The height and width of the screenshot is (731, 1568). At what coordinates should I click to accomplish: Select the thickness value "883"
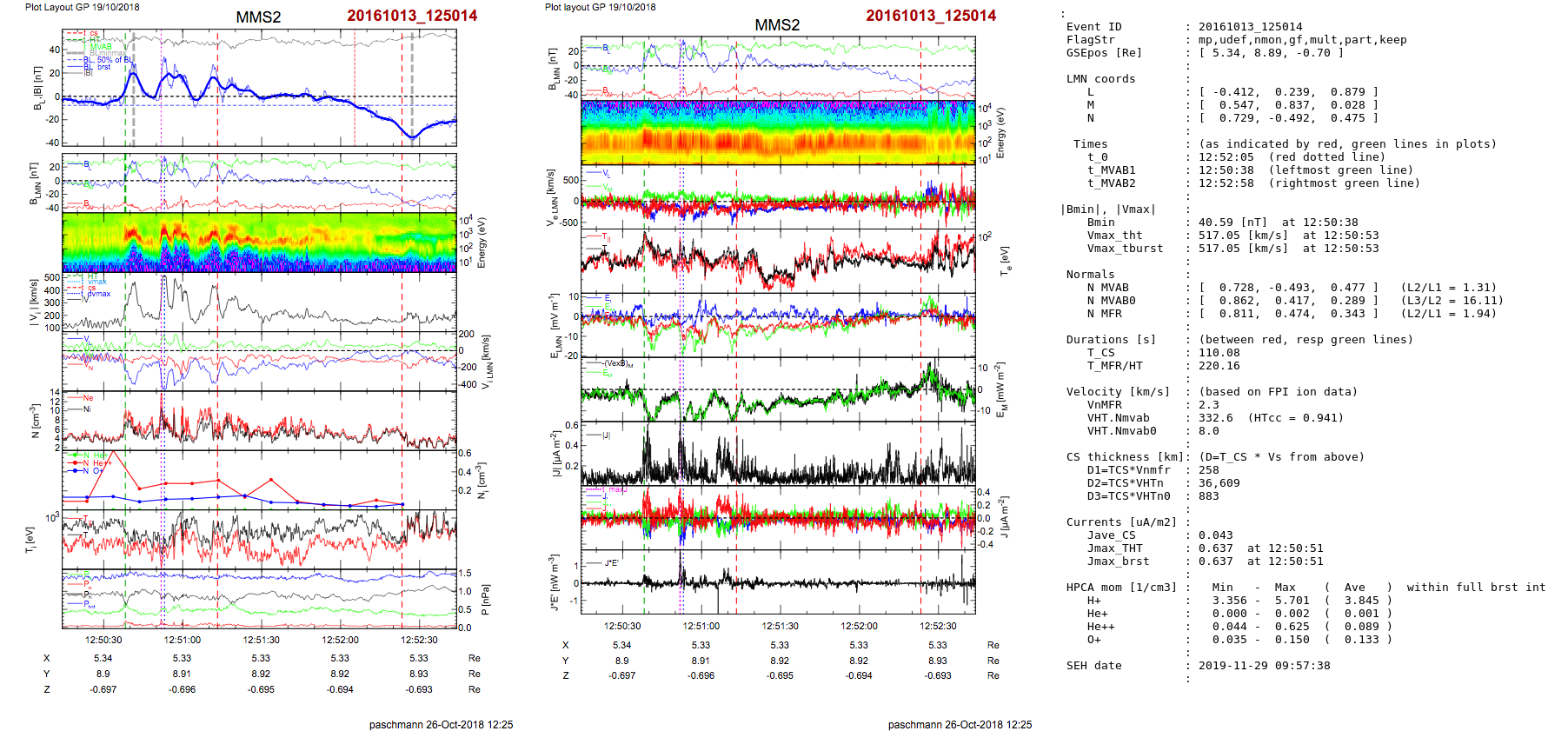1208,496
